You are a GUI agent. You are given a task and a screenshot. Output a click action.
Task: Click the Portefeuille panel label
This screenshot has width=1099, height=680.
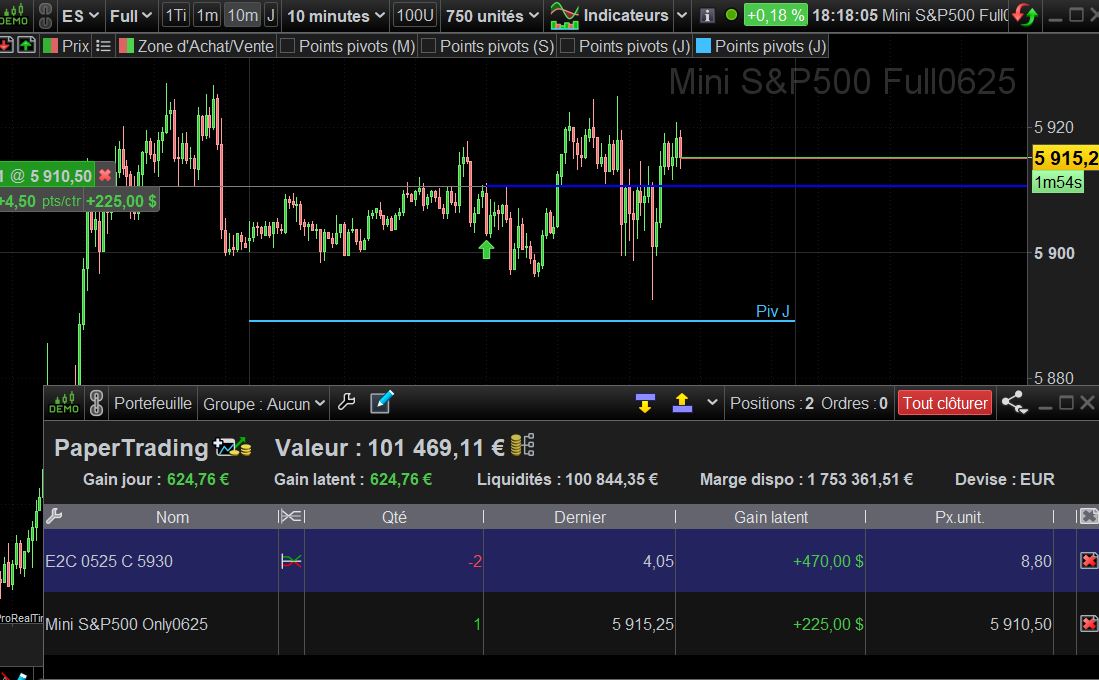pyautogui.click(x=153, y=403)
